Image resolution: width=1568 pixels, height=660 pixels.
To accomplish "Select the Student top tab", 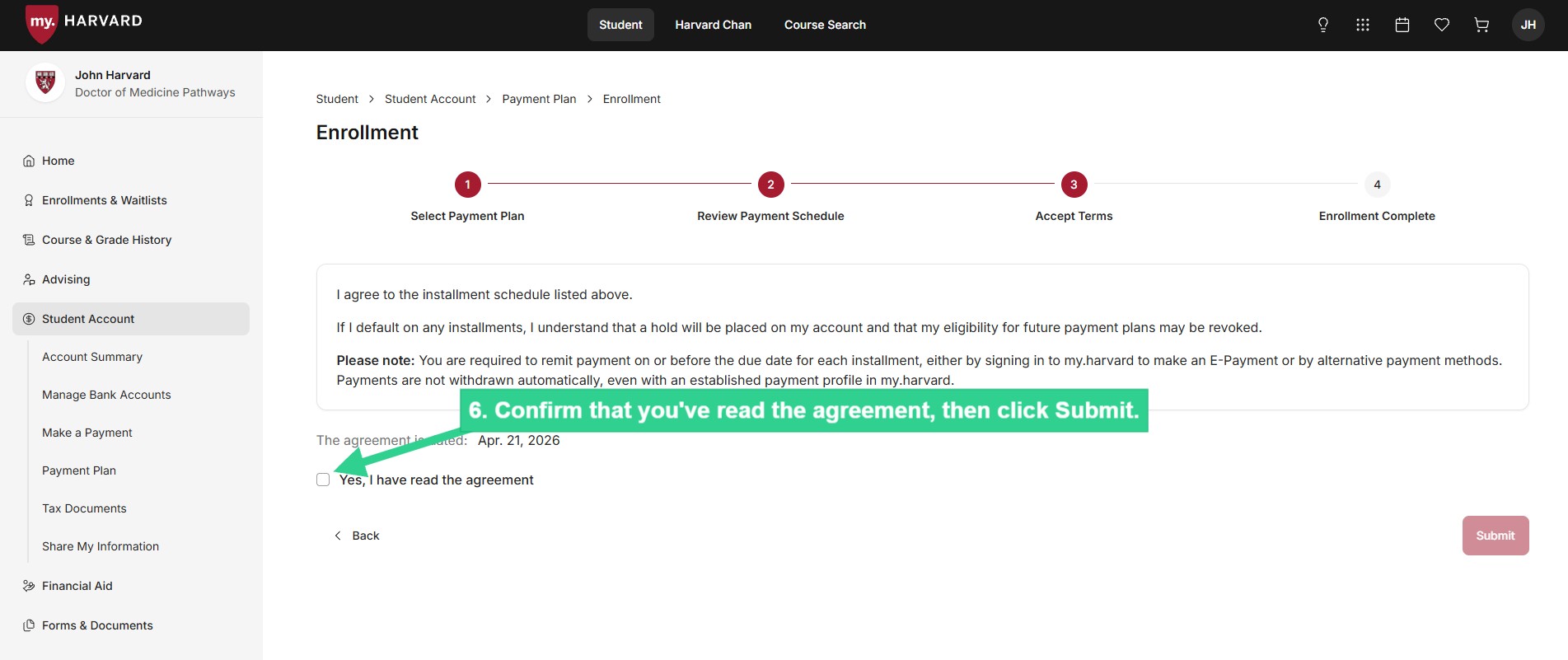I will pos(620,25).
